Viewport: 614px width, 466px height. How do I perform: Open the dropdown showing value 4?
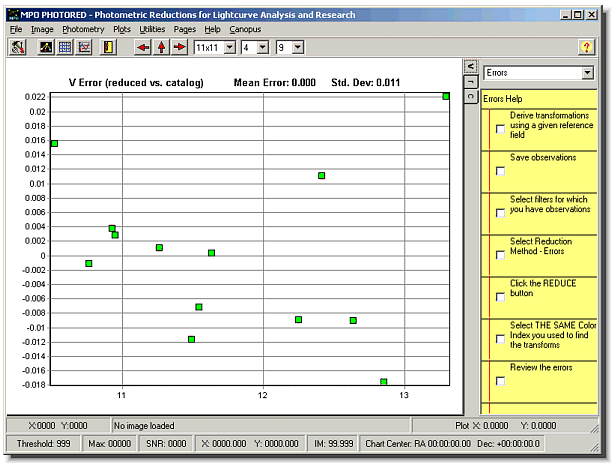click(263, 47)
